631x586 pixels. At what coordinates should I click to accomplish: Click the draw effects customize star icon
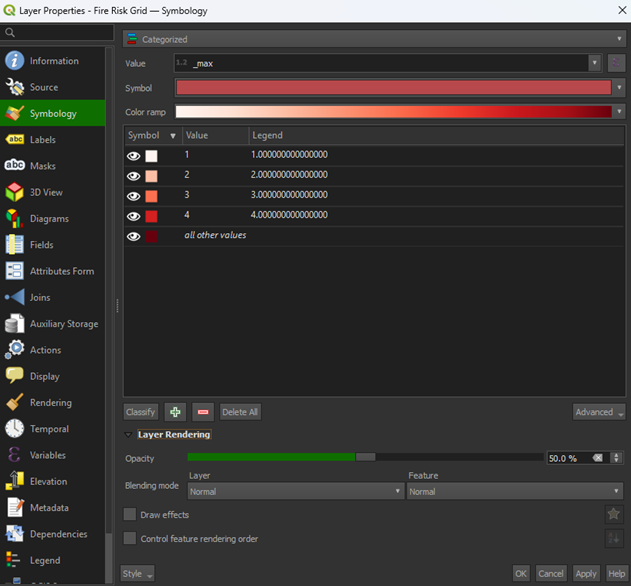pos(614,514)
